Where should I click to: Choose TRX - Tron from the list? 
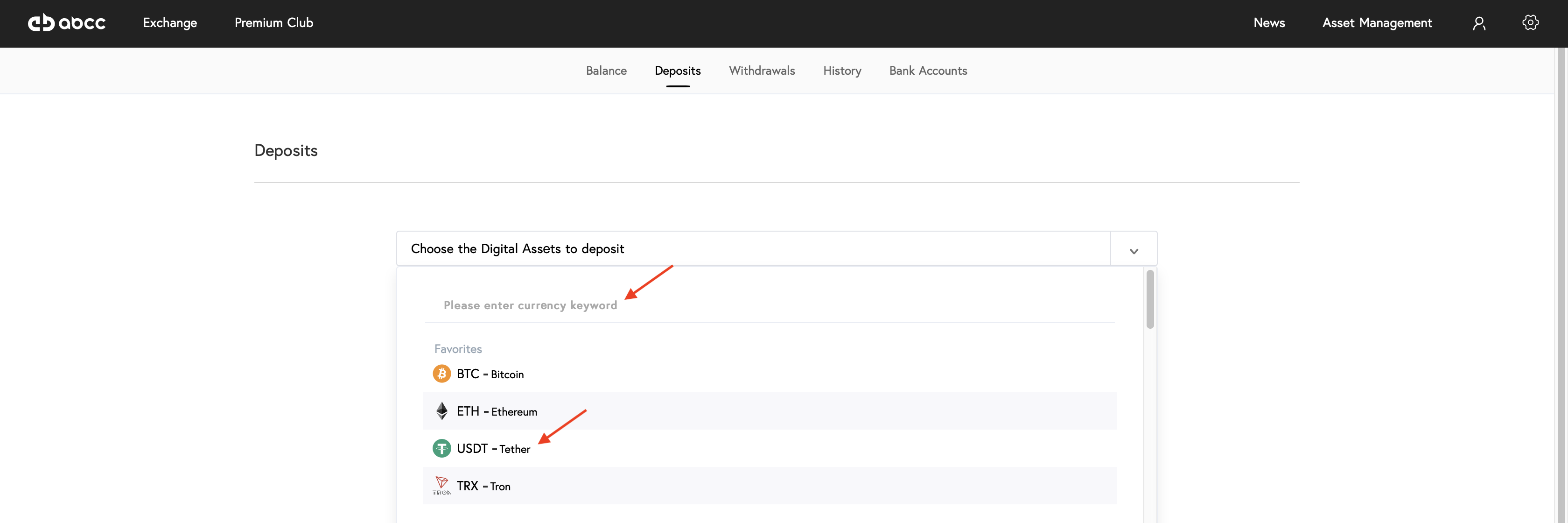point(770,486)
